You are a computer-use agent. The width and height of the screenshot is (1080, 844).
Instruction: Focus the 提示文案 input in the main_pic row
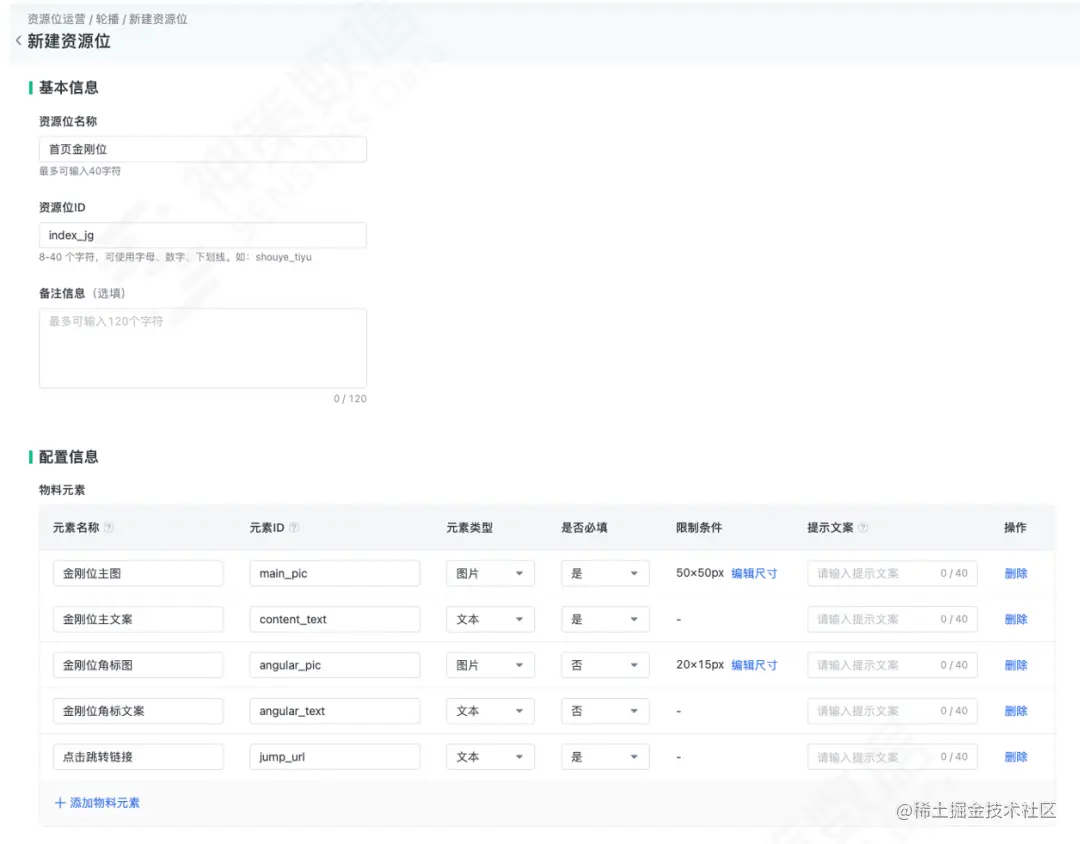892,573
